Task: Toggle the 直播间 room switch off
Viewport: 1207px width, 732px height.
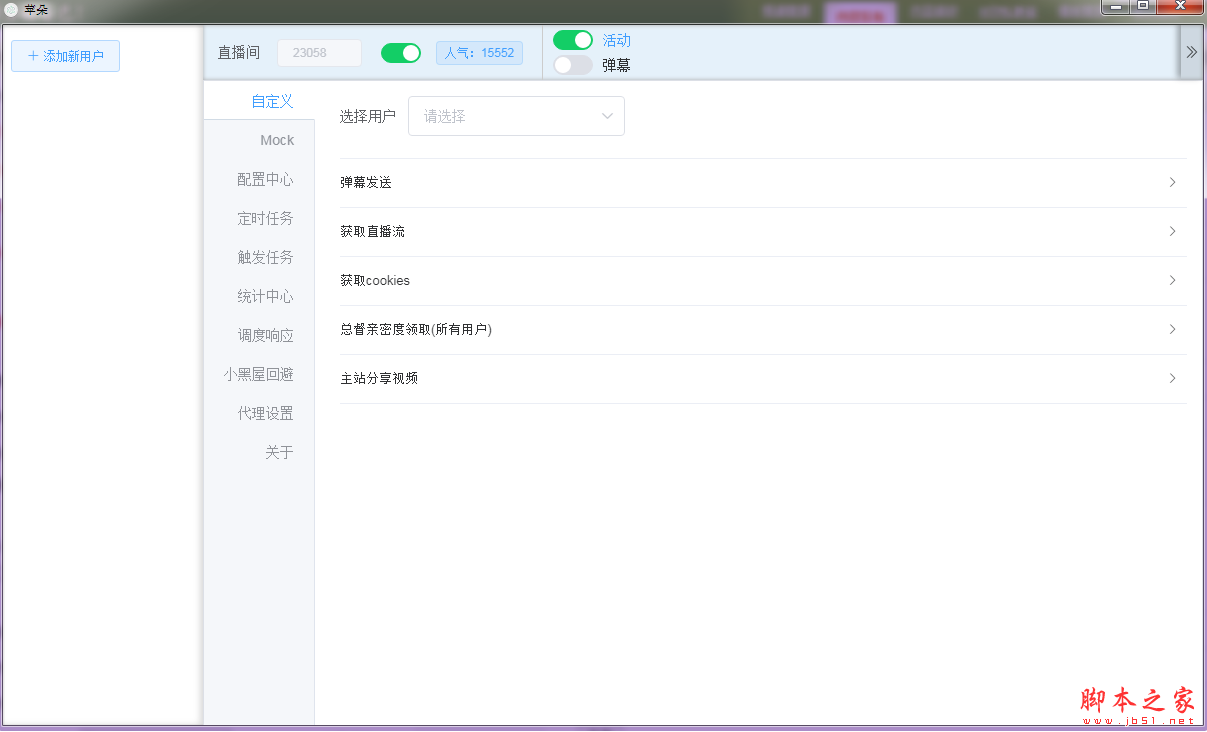Action: pos(401,53)
